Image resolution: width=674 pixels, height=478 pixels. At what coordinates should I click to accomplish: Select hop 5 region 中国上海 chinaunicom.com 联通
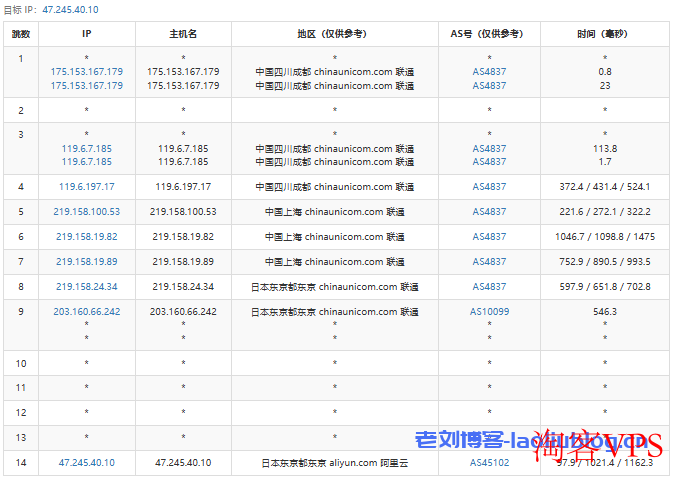tap(335, 211)
